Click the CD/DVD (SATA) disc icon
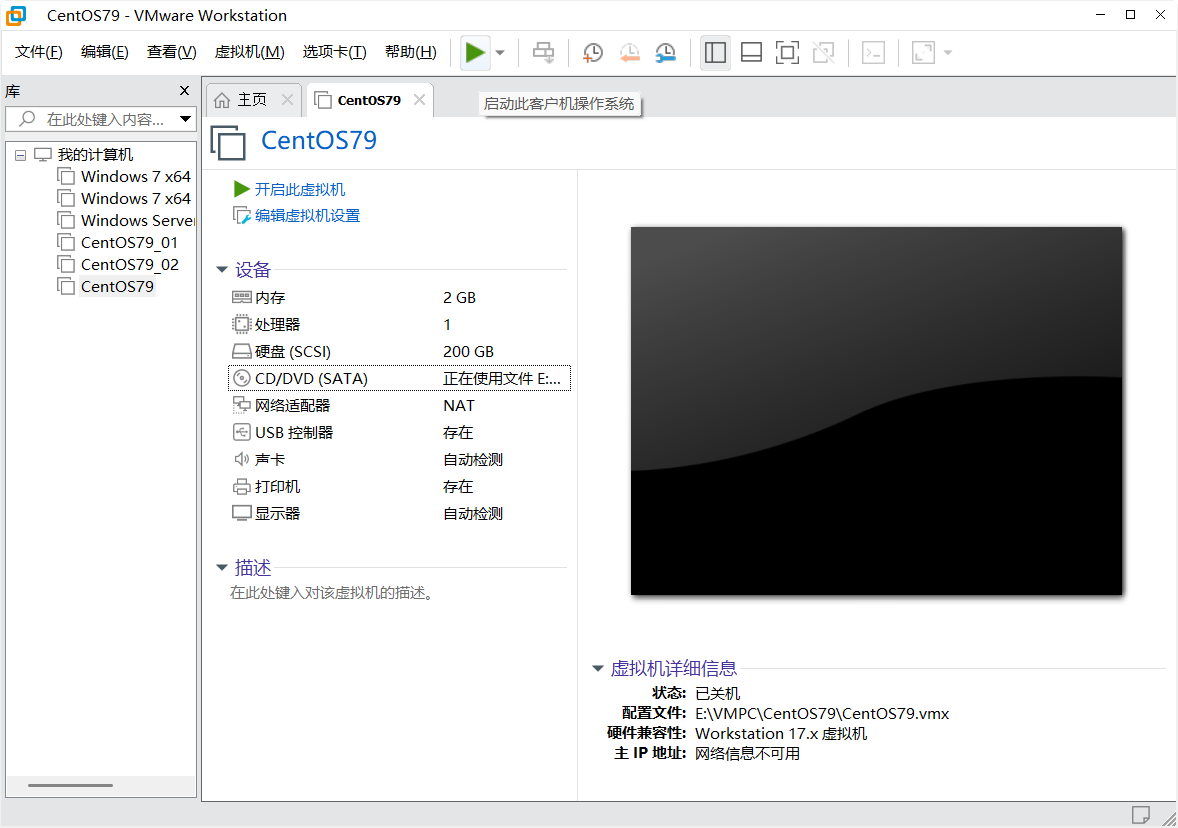Viewport: 1178px width, 828px height. (241, 378)
